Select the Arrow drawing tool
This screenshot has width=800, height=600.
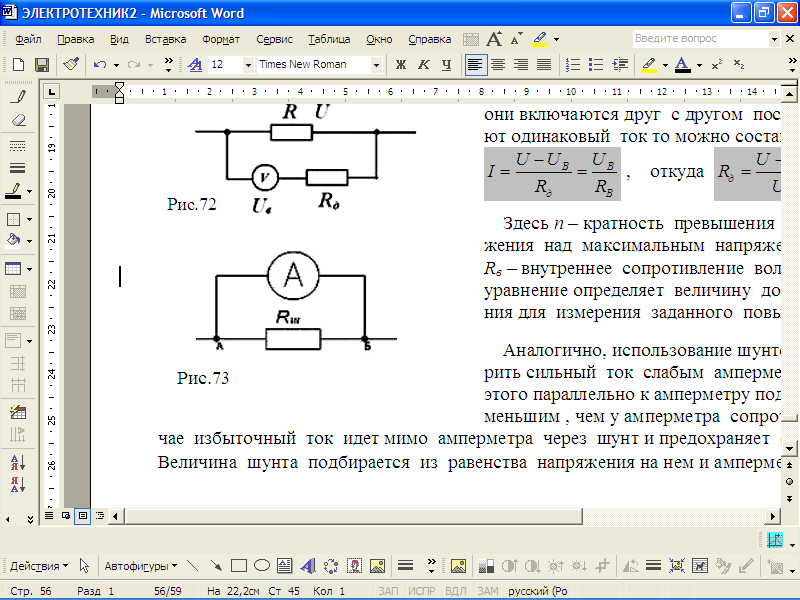[216, 565]
